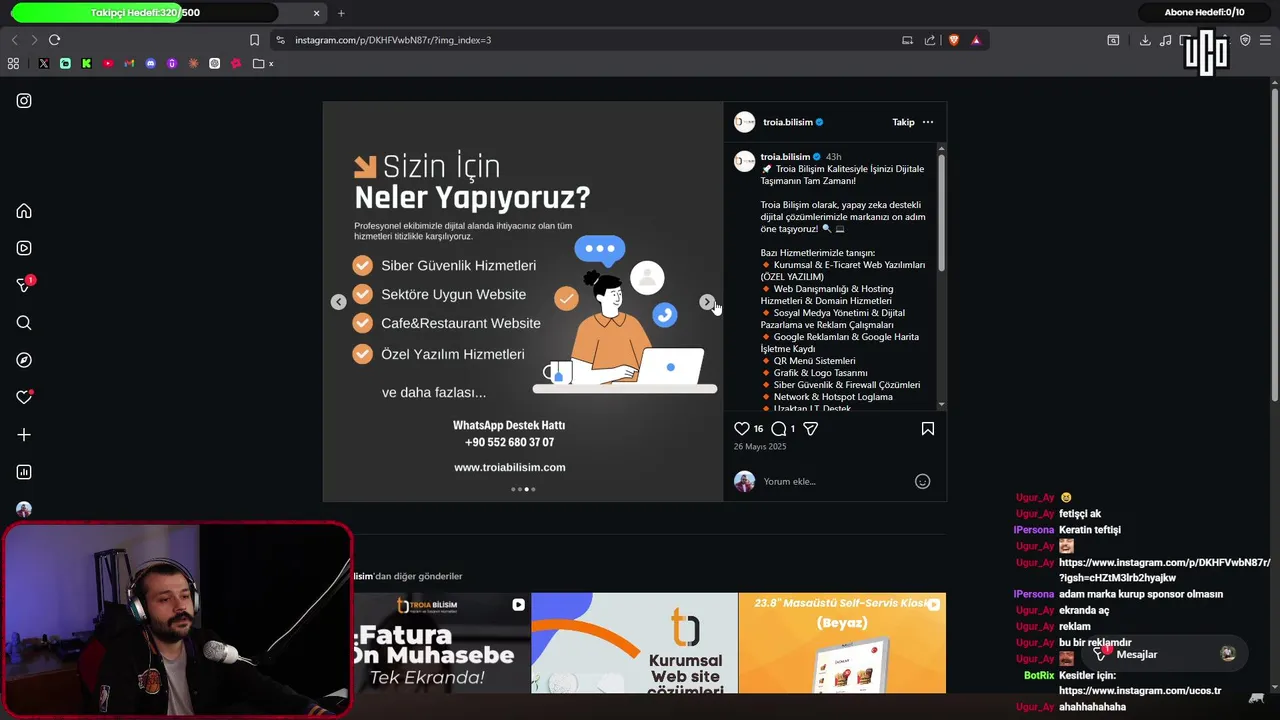Open ChatGPT bookmark in bookmarks bar
The height and width of the screenshot is (720, 1280).
(x=215, y=63)
